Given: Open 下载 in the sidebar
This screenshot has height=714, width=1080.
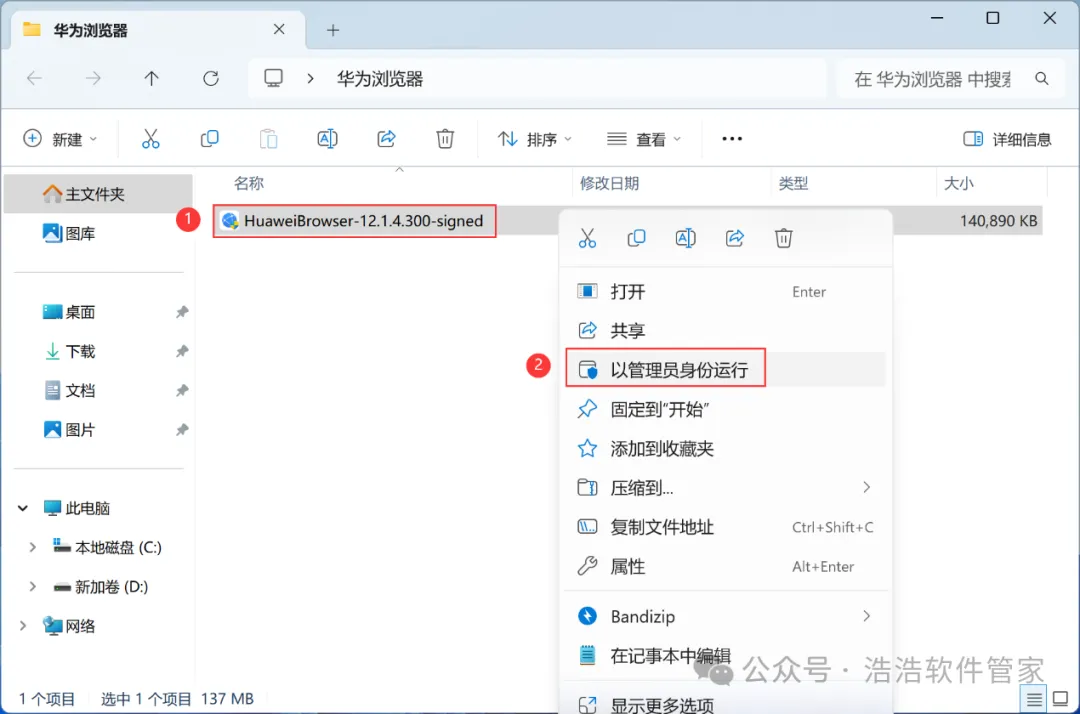Looking at the screenshot, I should 98,351.
